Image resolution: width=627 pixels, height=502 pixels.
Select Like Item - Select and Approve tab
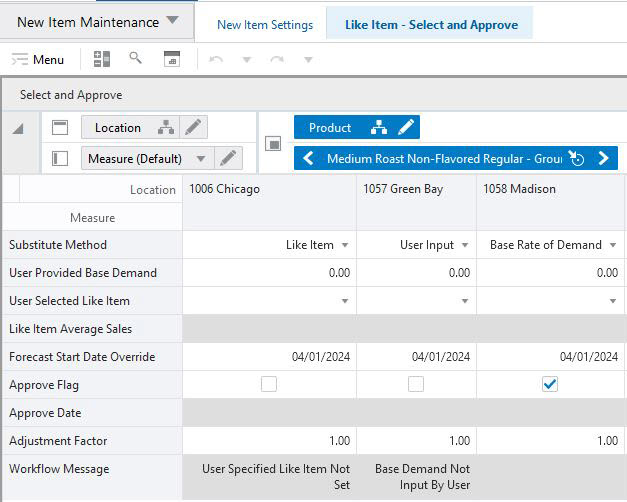pyautogui.click(x=431, y=25)
